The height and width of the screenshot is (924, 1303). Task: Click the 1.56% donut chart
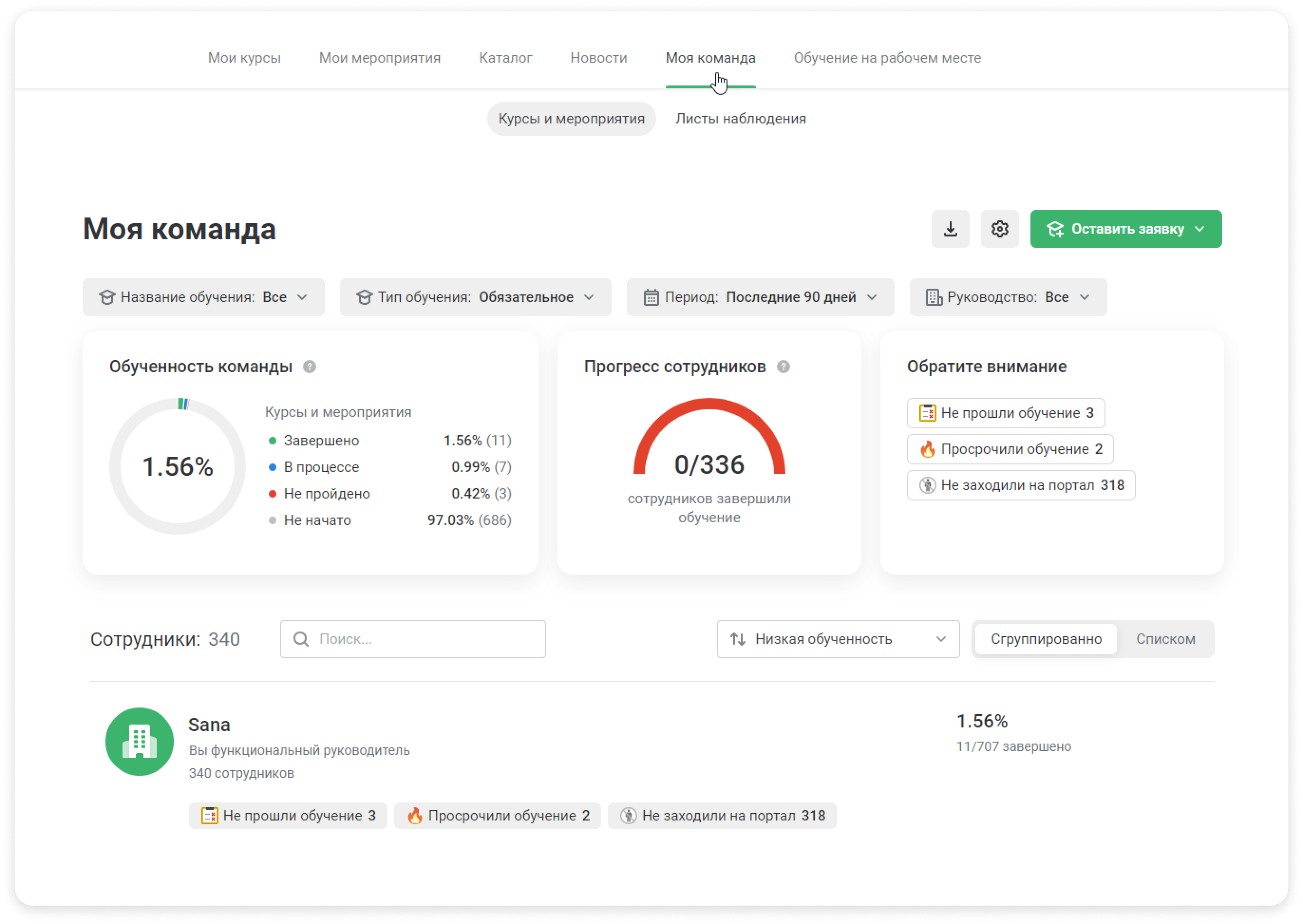(178, 466)
